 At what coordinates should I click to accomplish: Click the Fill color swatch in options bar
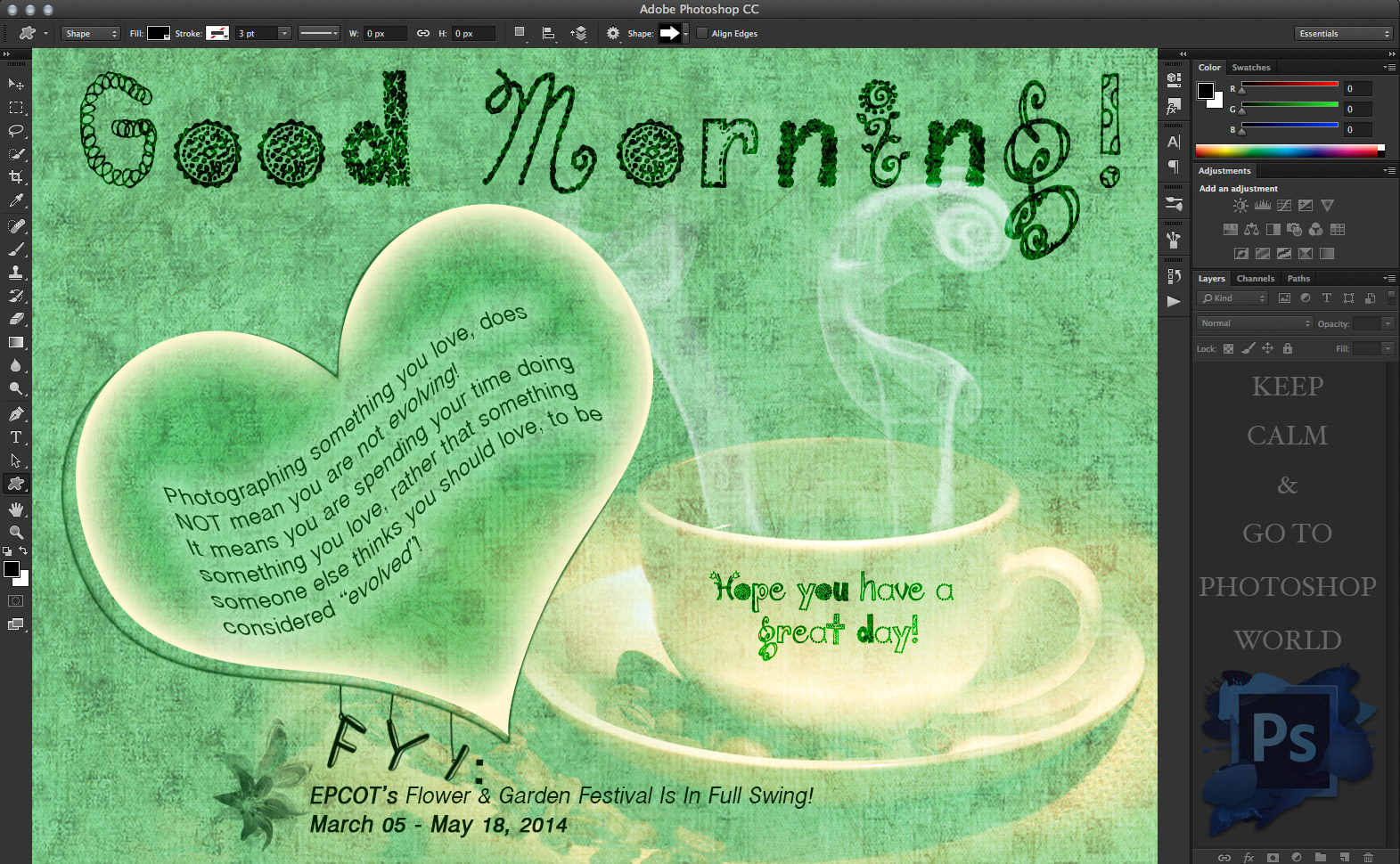[x=159, y=33]
